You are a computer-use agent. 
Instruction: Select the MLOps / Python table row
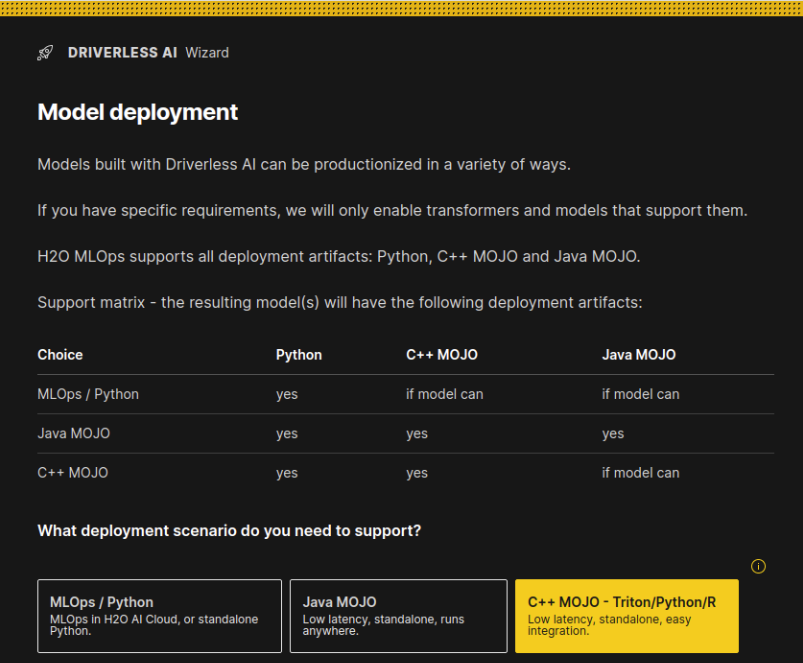pyautogui.click(x=89, y=394)
